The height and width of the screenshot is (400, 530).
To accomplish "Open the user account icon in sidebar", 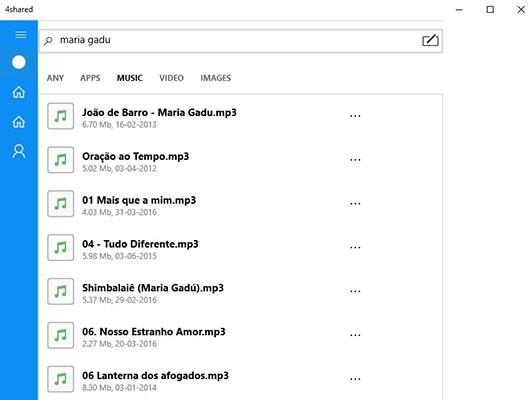I will point(19,151).
